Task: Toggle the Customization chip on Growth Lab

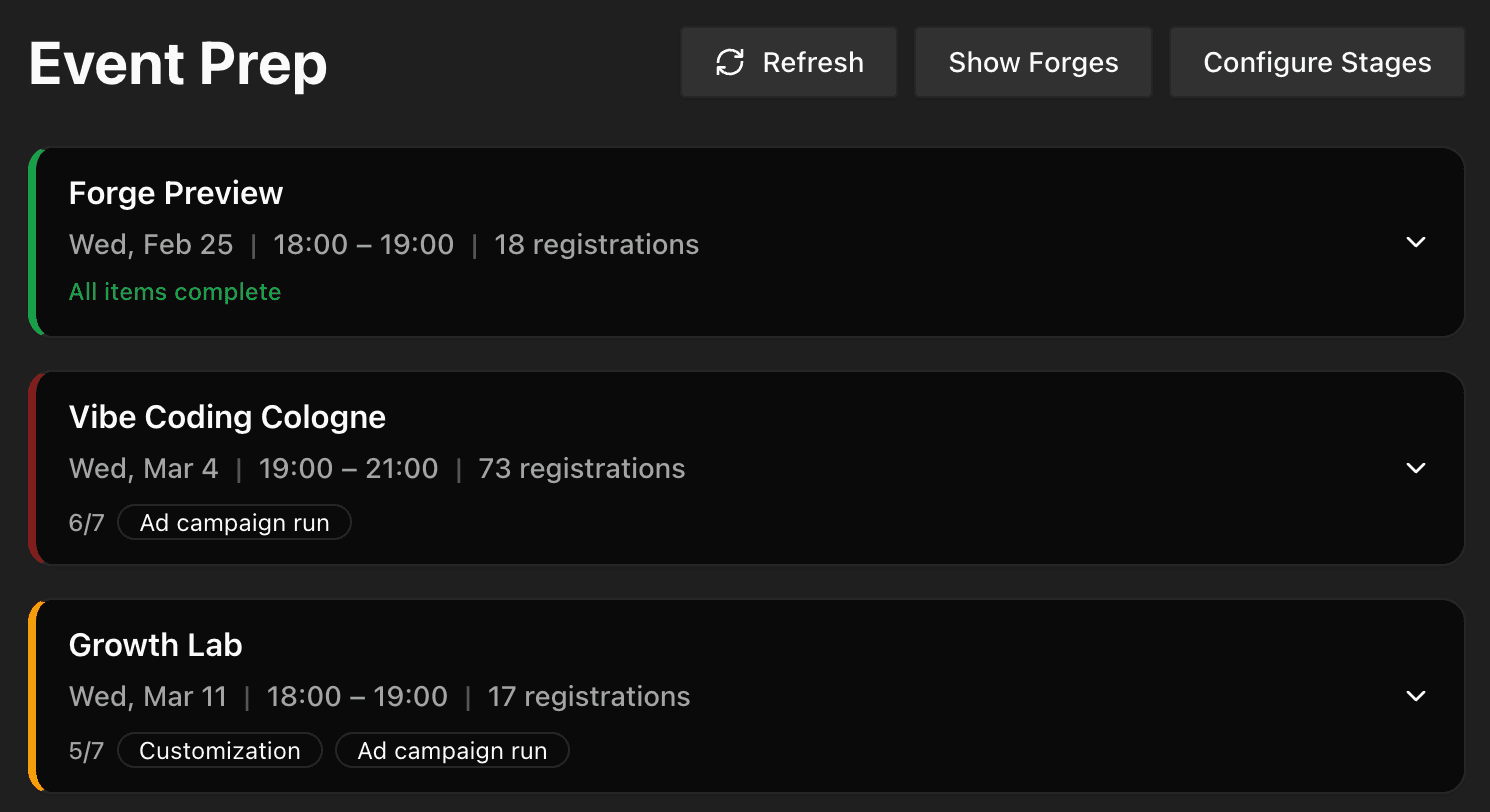Action: pyautogui.click(x=219, y=750)
